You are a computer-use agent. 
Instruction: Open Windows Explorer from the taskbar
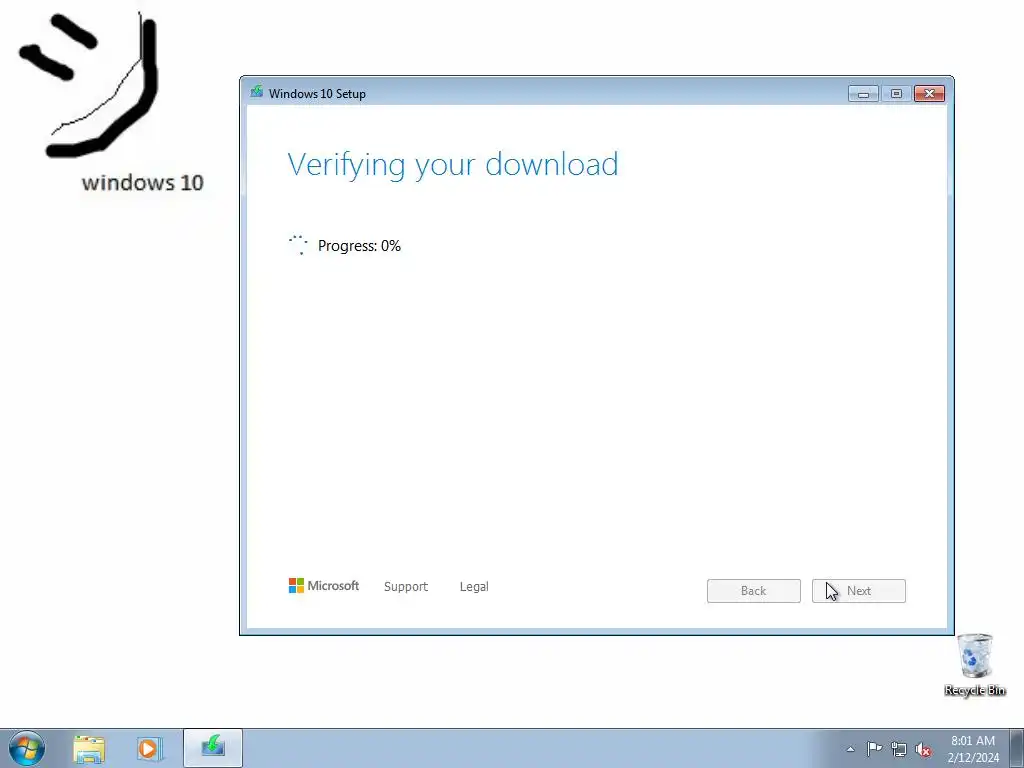[89, 748]
